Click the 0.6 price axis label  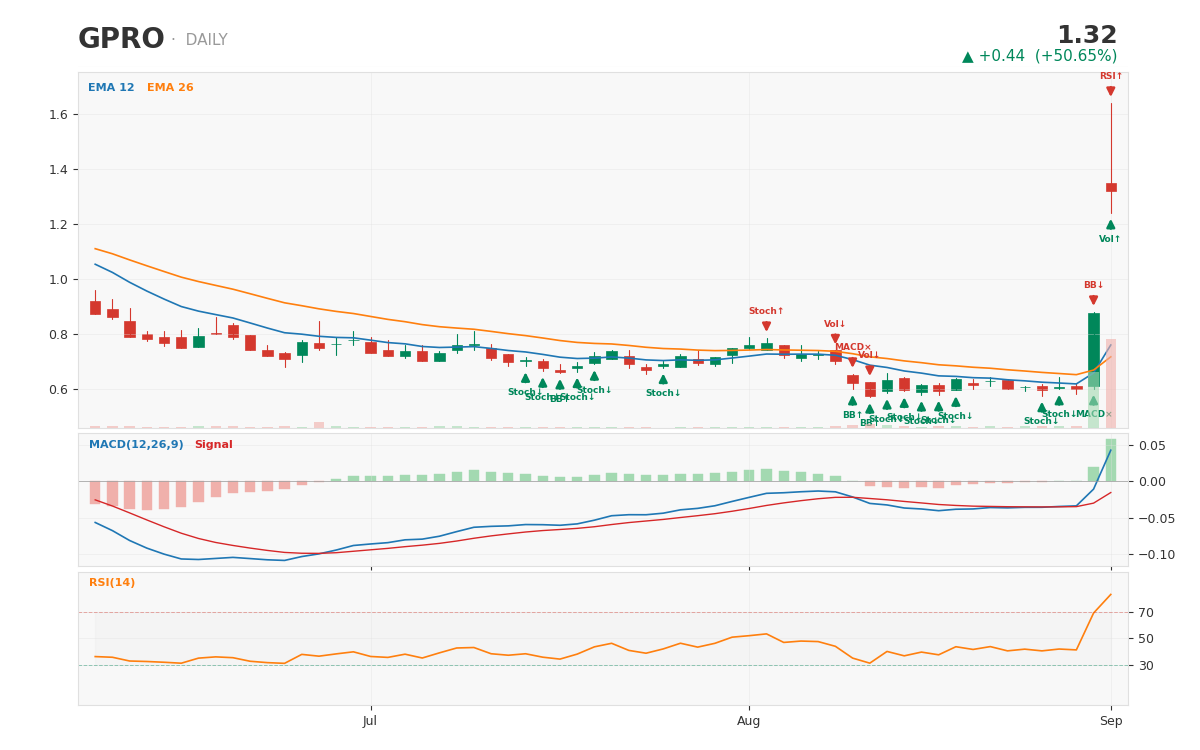click(58, 390)
